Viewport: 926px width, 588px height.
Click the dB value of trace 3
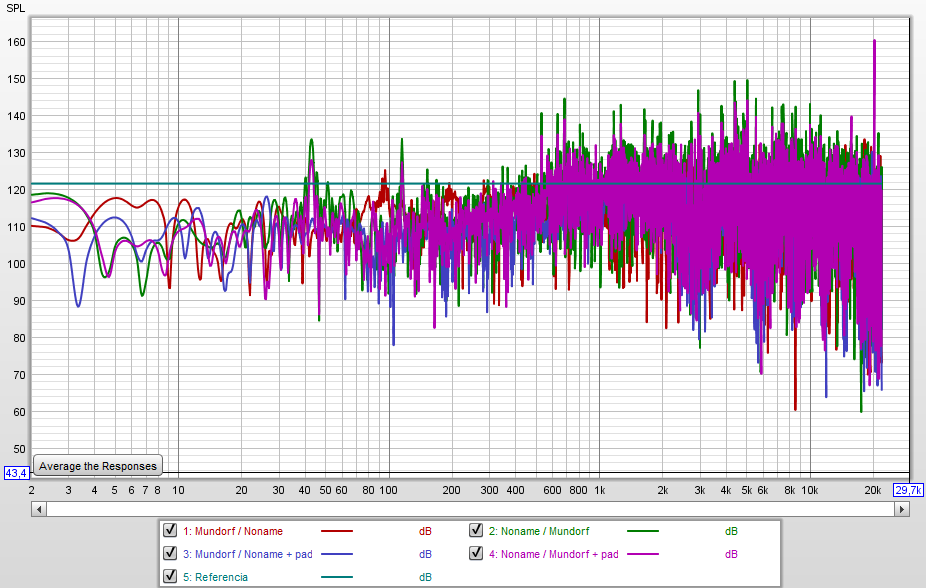tap(425, 554)
